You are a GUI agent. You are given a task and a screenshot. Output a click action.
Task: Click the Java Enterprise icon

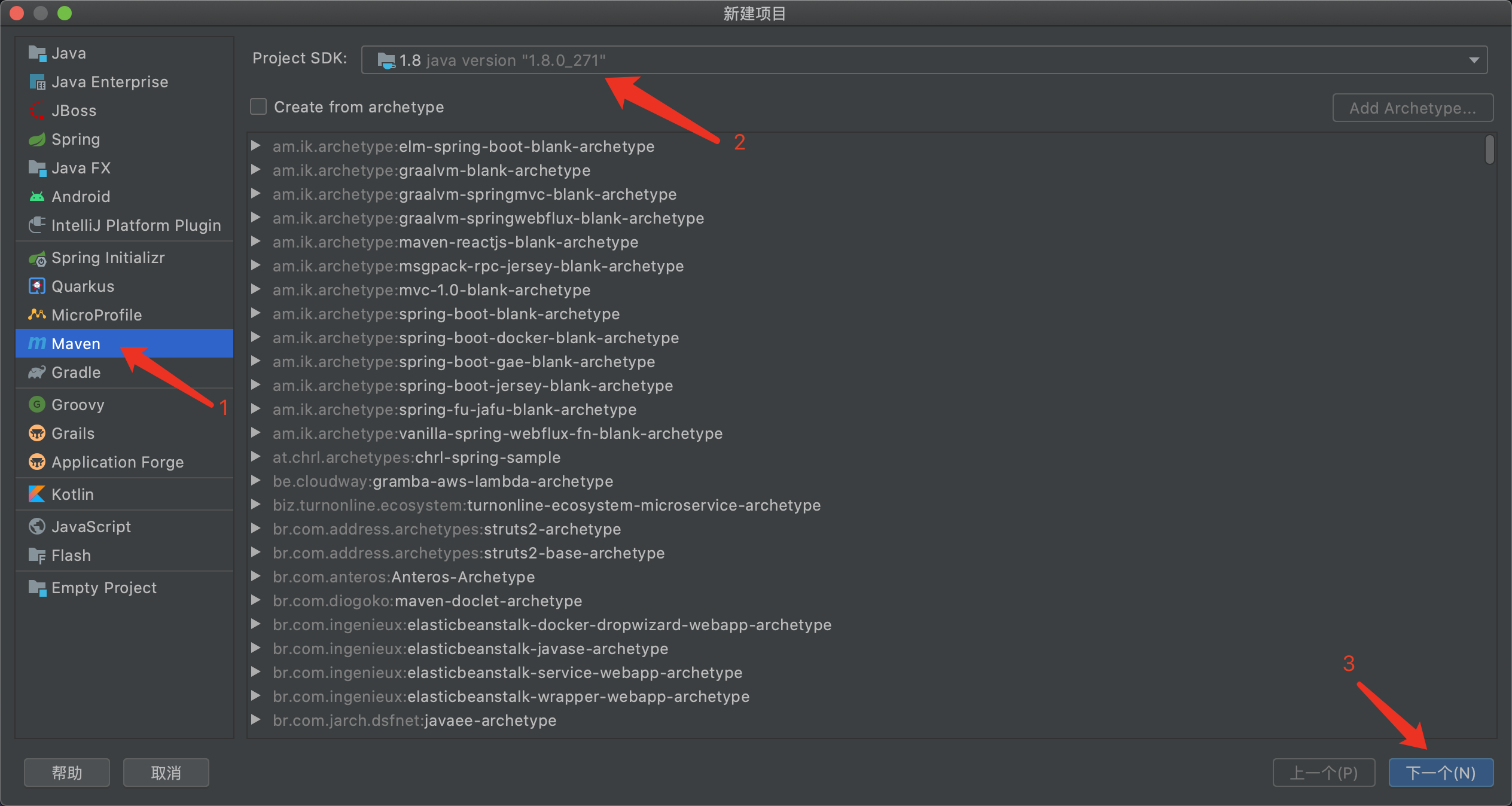(37, 82)
